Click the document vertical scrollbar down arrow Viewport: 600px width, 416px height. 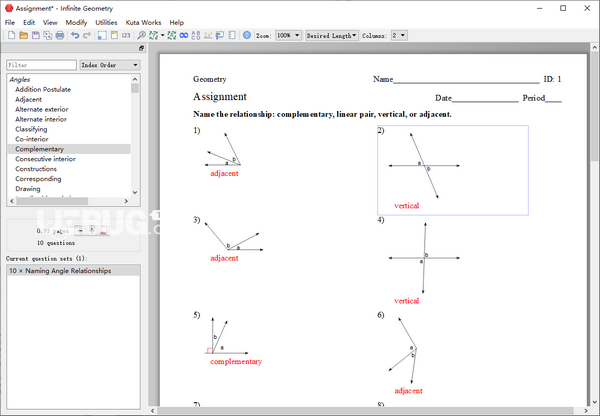point(595,402)
